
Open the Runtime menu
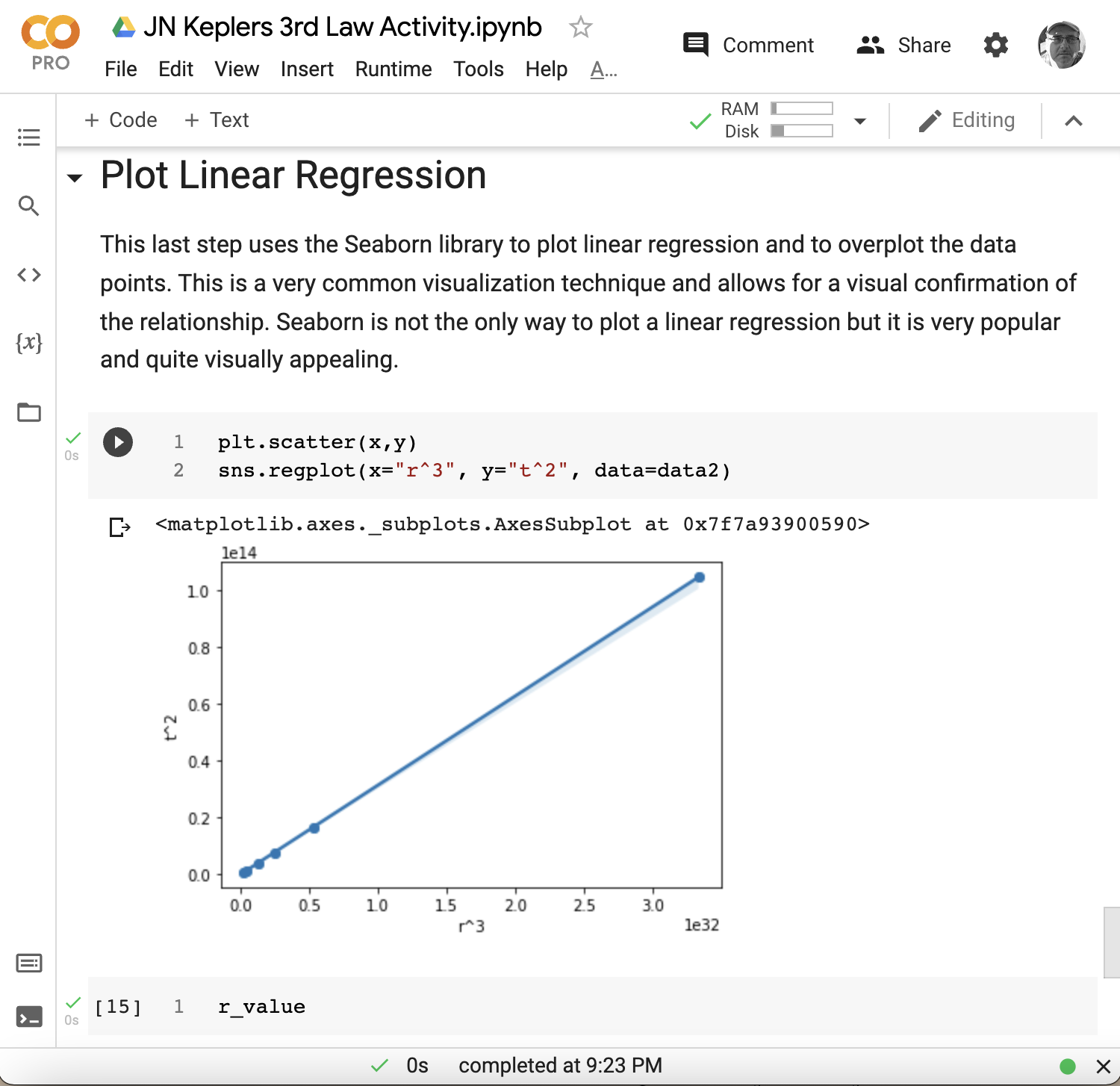(x=393, y=69)
